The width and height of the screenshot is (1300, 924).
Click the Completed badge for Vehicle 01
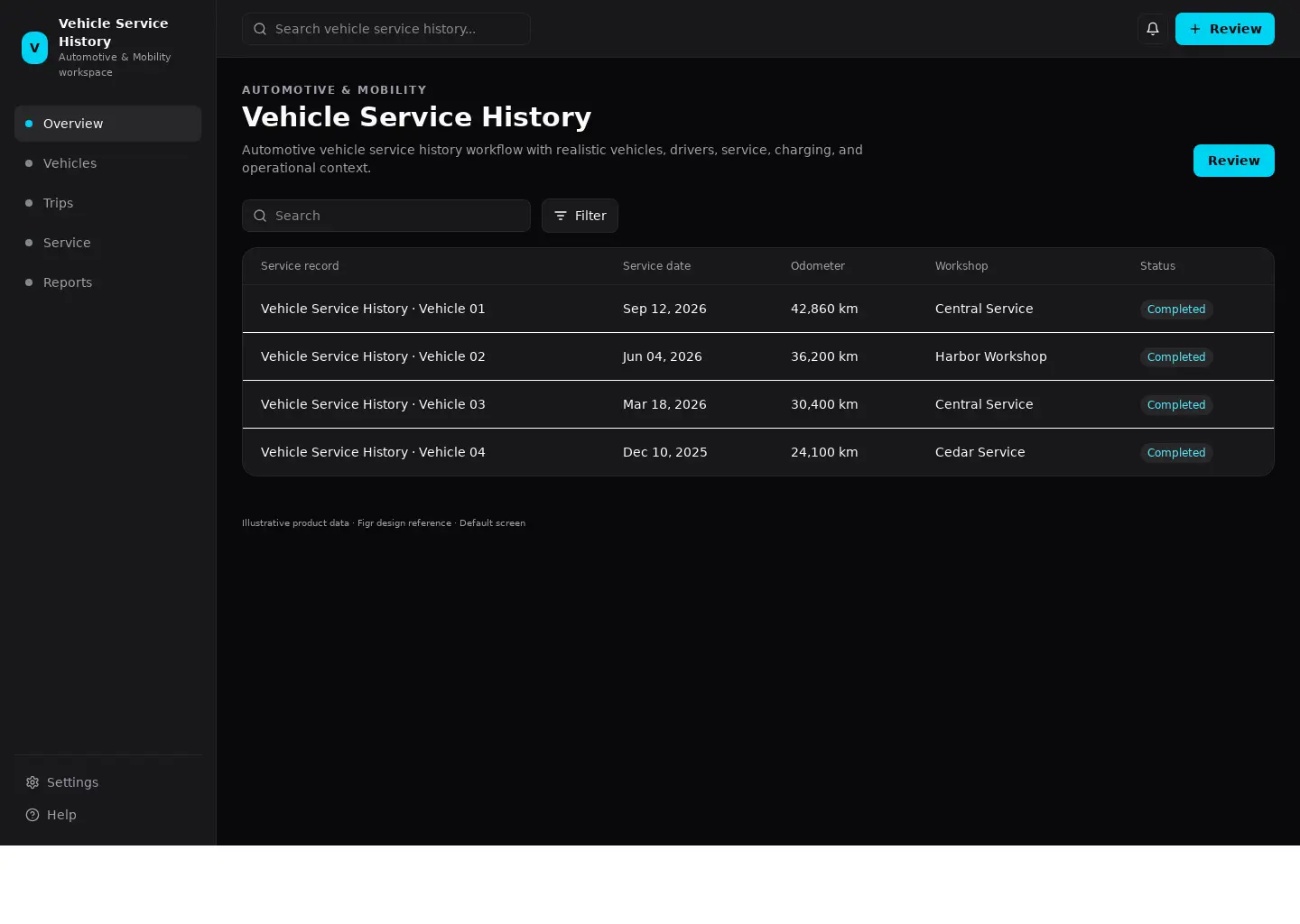tap(1175, 310)
